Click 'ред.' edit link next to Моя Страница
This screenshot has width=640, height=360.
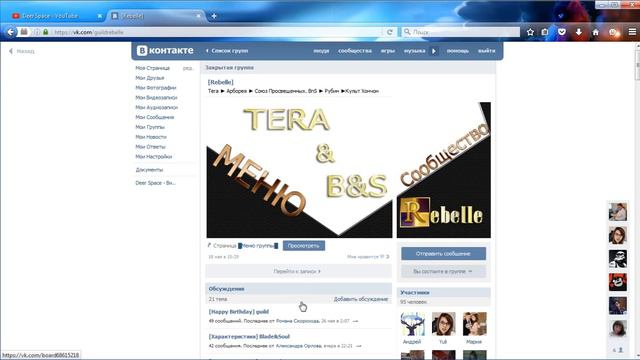(187, 68)
